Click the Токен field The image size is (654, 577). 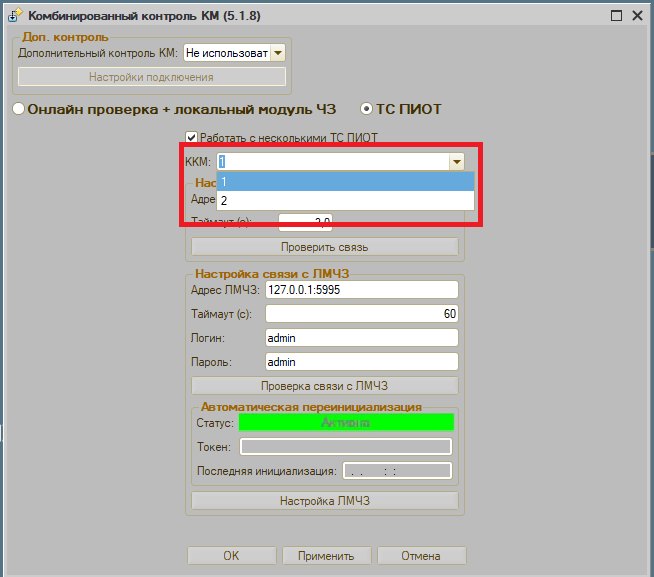(x=346, y=446)
